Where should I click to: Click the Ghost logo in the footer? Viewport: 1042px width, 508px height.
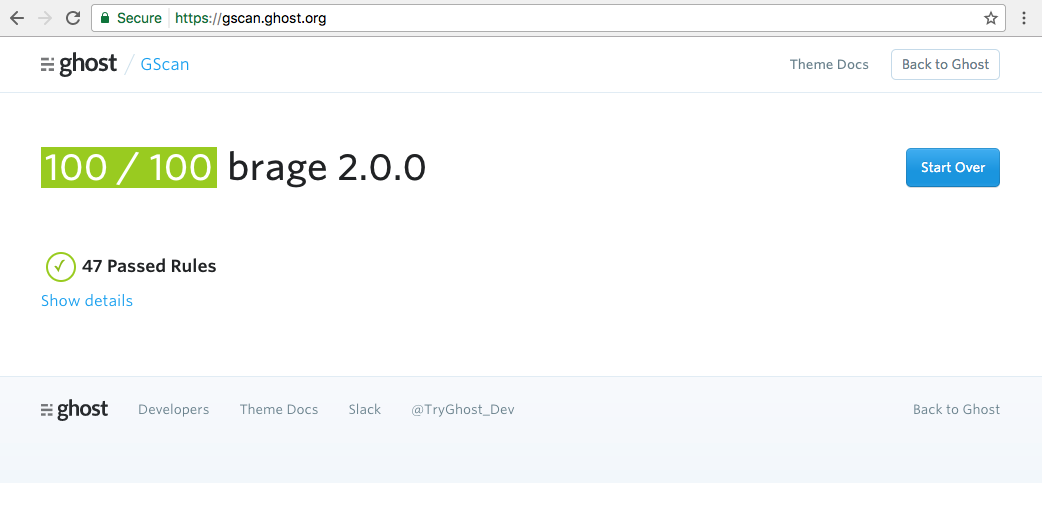pos(74,410)
